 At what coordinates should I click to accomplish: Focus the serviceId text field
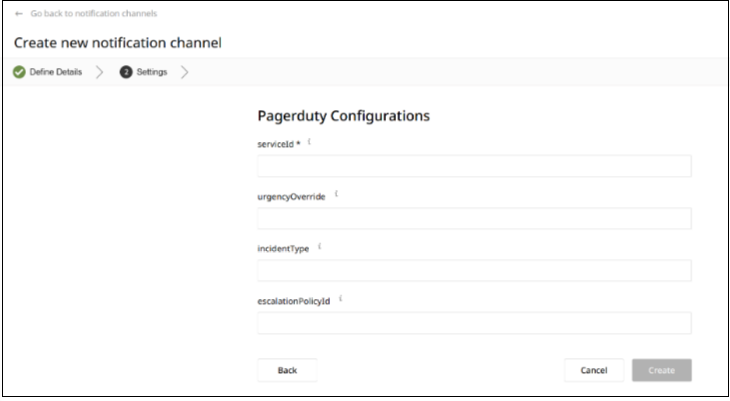tap(474, 166)
